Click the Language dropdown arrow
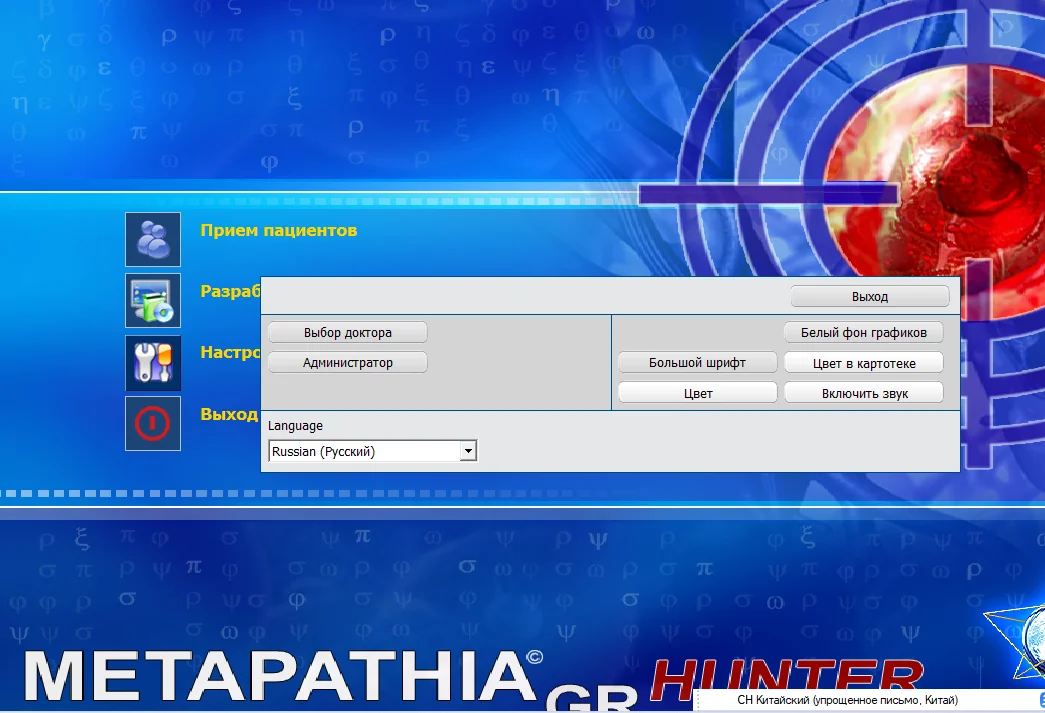This screenshot has width=1045, height=713. click(x=468, y=450)
